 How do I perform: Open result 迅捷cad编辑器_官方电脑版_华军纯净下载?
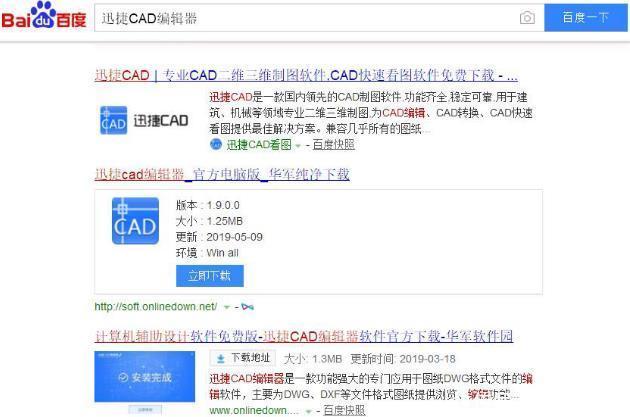222,174
